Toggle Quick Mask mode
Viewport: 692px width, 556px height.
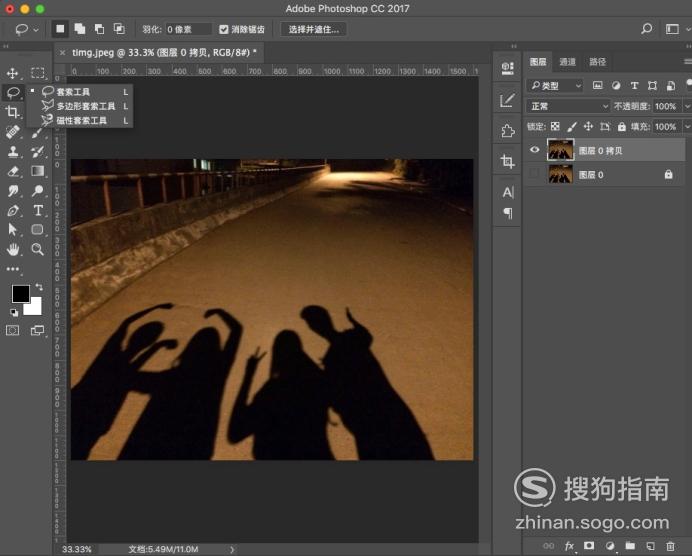coord(12,330)
